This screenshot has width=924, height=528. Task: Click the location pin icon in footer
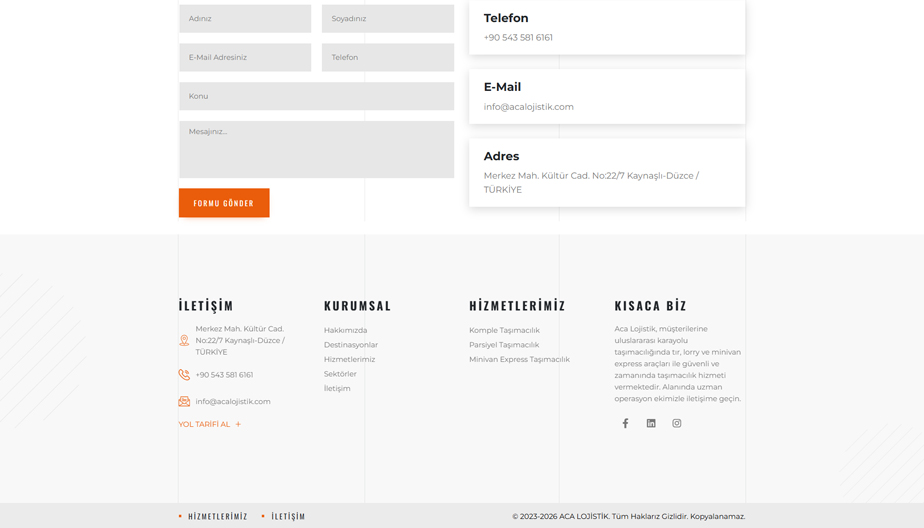click(184, 340)
